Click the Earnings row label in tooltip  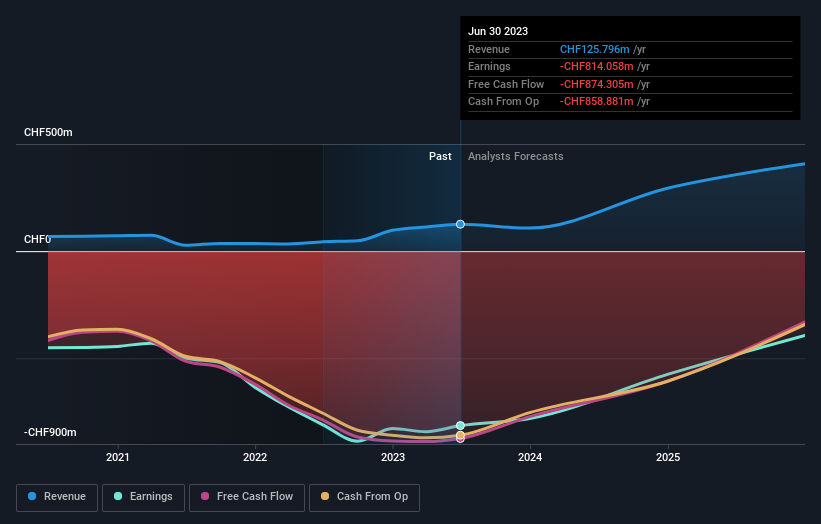click(x=489, y=66)
